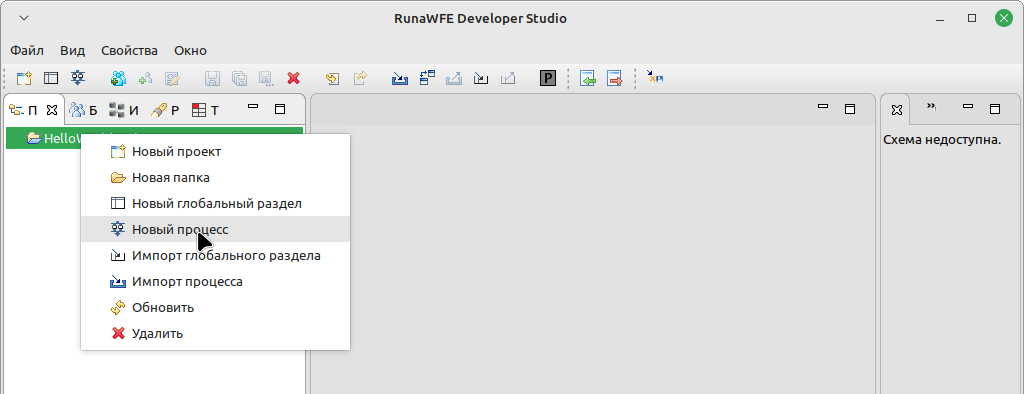1024x394 pixels.
Task: Choose Новая папка from context menu
Action: click(x=216, y=178)
